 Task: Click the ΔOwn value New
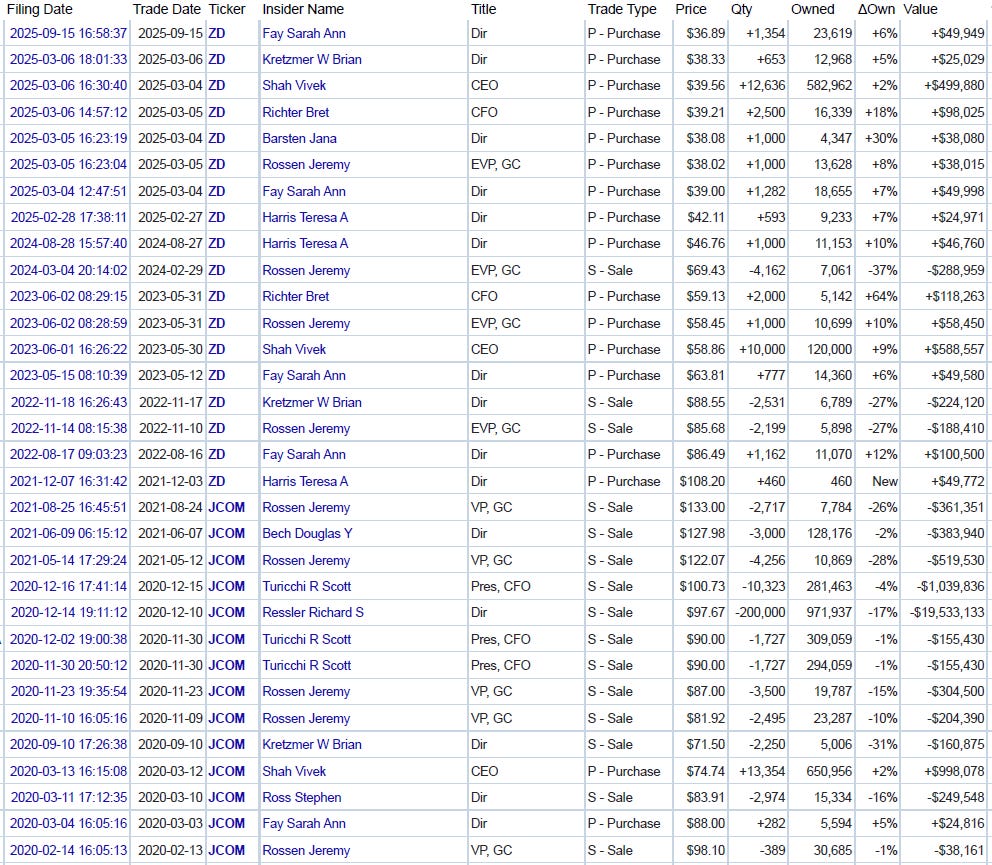coord(884,481)
